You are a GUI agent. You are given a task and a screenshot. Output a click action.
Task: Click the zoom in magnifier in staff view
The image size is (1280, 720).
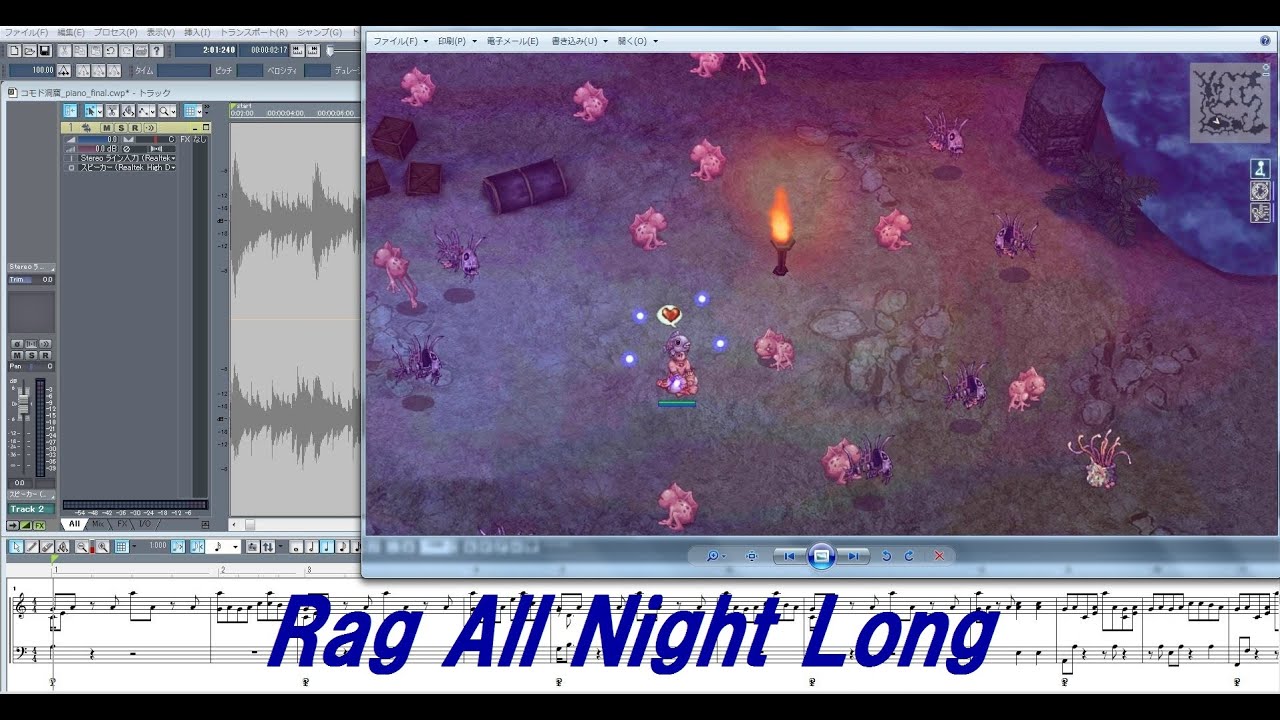pos(103,547)
